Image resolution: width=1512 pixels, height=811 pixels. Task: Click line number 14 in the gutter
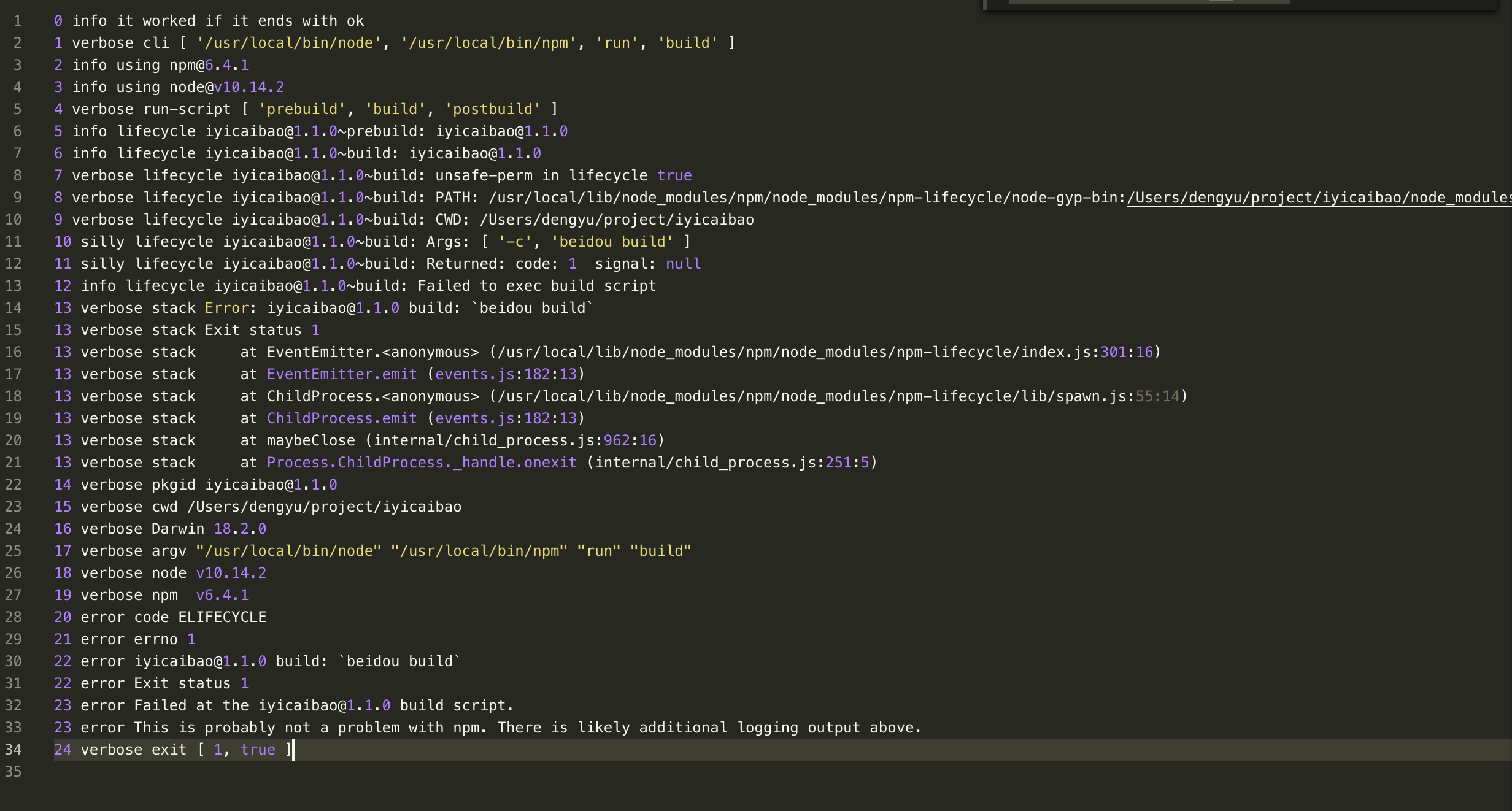13,308
